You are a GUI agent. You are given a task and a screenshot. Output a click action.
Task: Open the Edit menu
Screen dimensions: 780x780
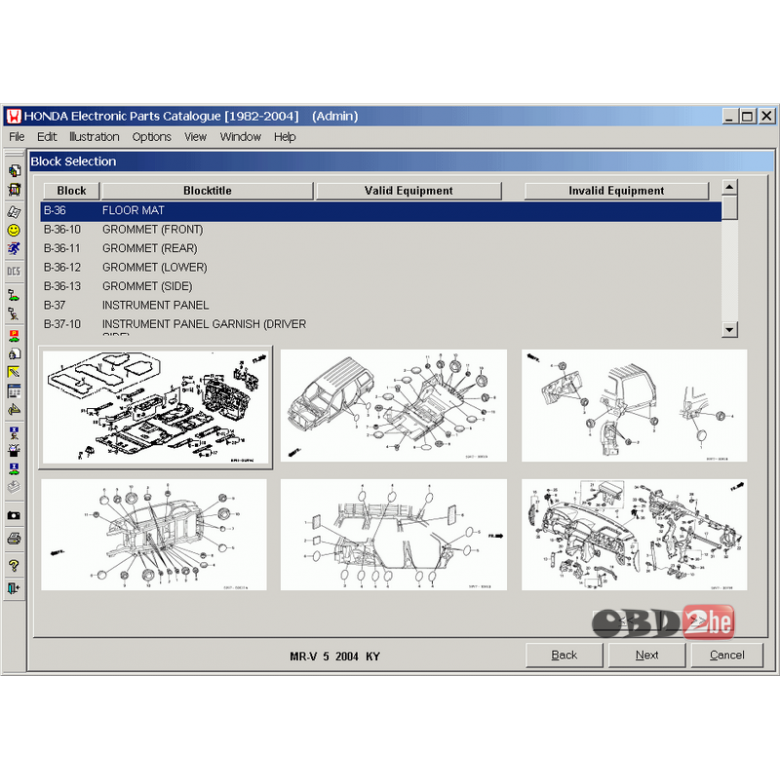[47, 137]
